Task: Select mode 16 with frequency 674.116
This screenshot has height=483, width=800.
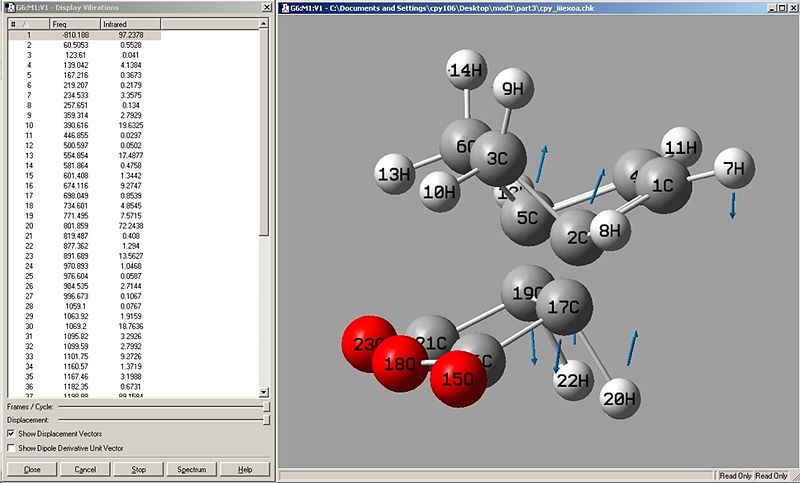Action: pyautogui.click(x=84, y=186)
